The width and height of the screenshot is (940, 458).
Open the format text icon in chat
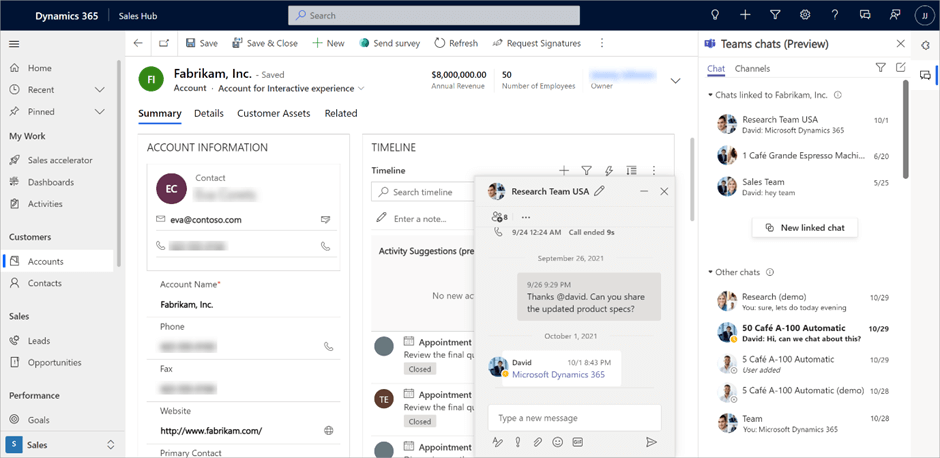point(497,442)
